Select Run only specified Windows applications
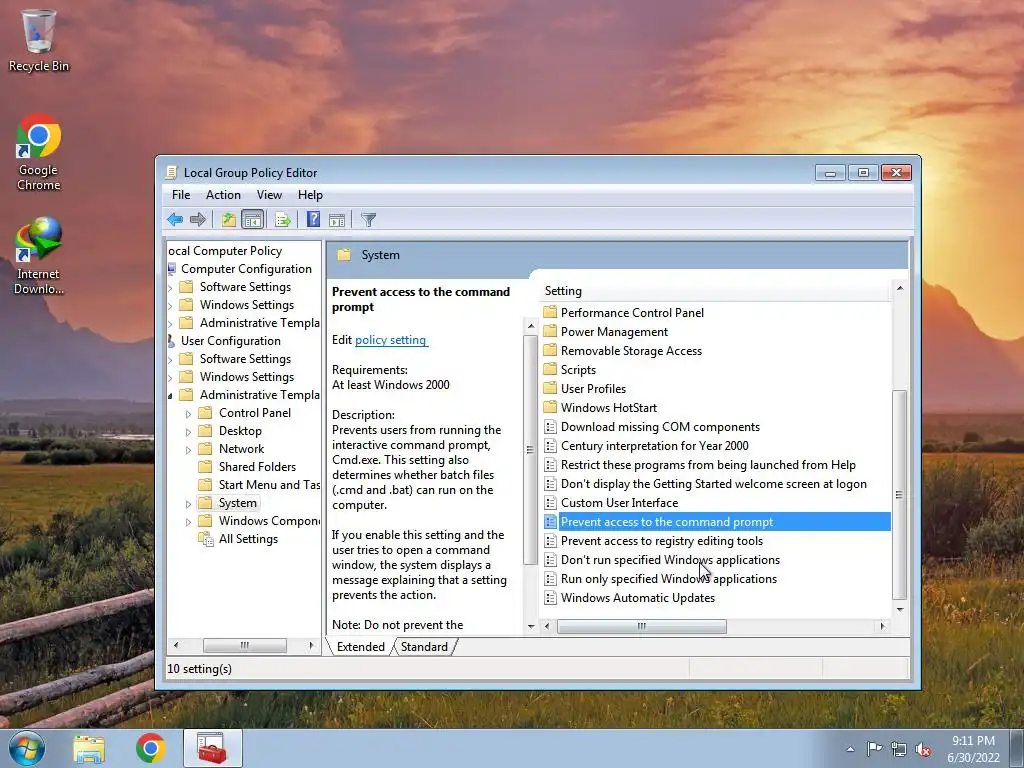1024x768 pixels. pyautogui.click(x=669, y=578)
